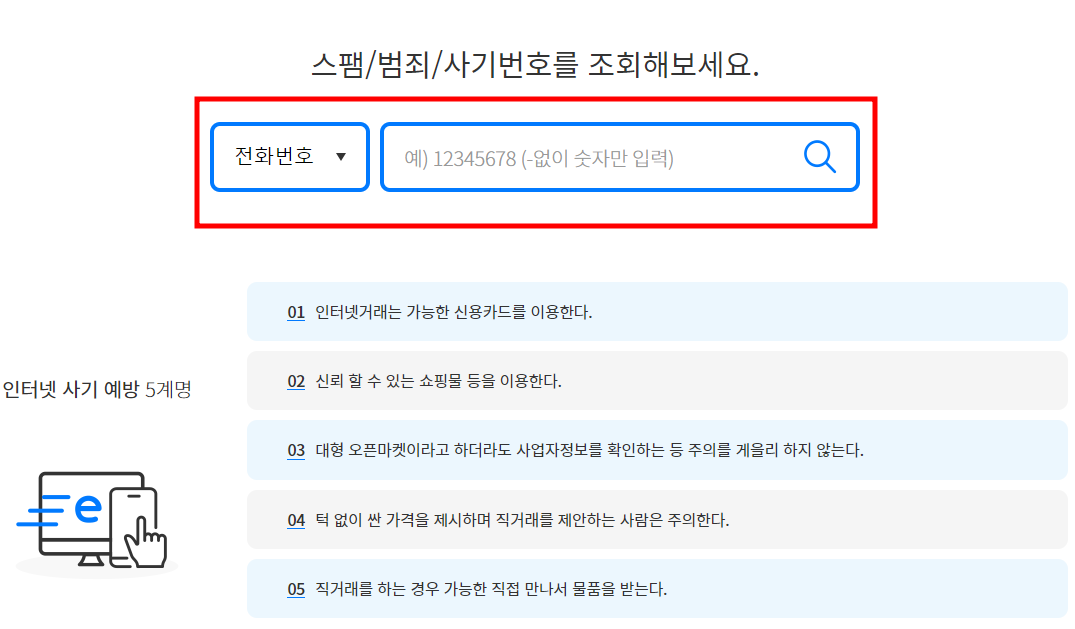Click the 스팸/범죄/사기번호 조회 page heading
This screenshot has width=1075, height=629.
tap(537, 63)
